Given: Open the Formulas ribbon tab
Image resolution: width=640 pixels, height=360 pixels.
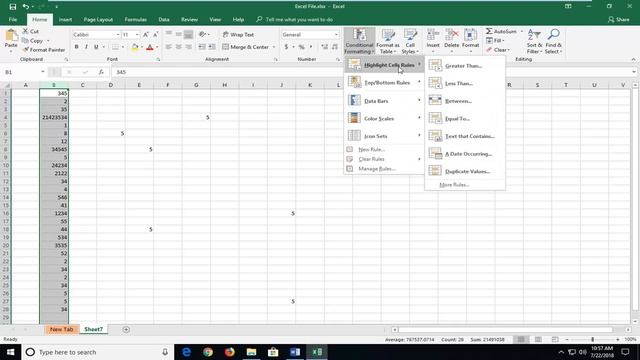Looking at the screenshot, I should [x=136, y=19].
